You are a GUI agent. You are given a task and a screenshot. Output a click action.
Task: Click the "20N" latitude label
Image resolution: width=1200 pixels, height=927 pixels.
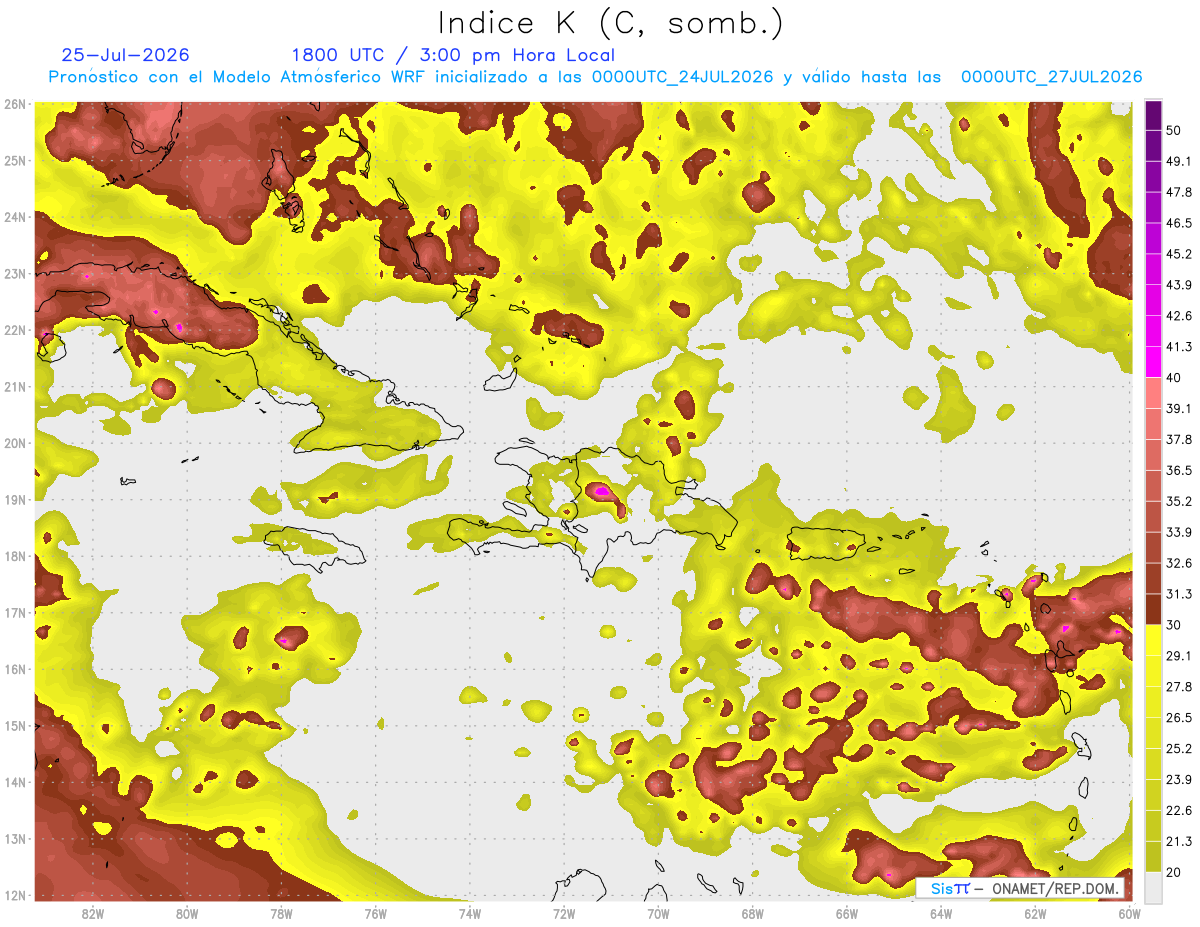point(16,443)
